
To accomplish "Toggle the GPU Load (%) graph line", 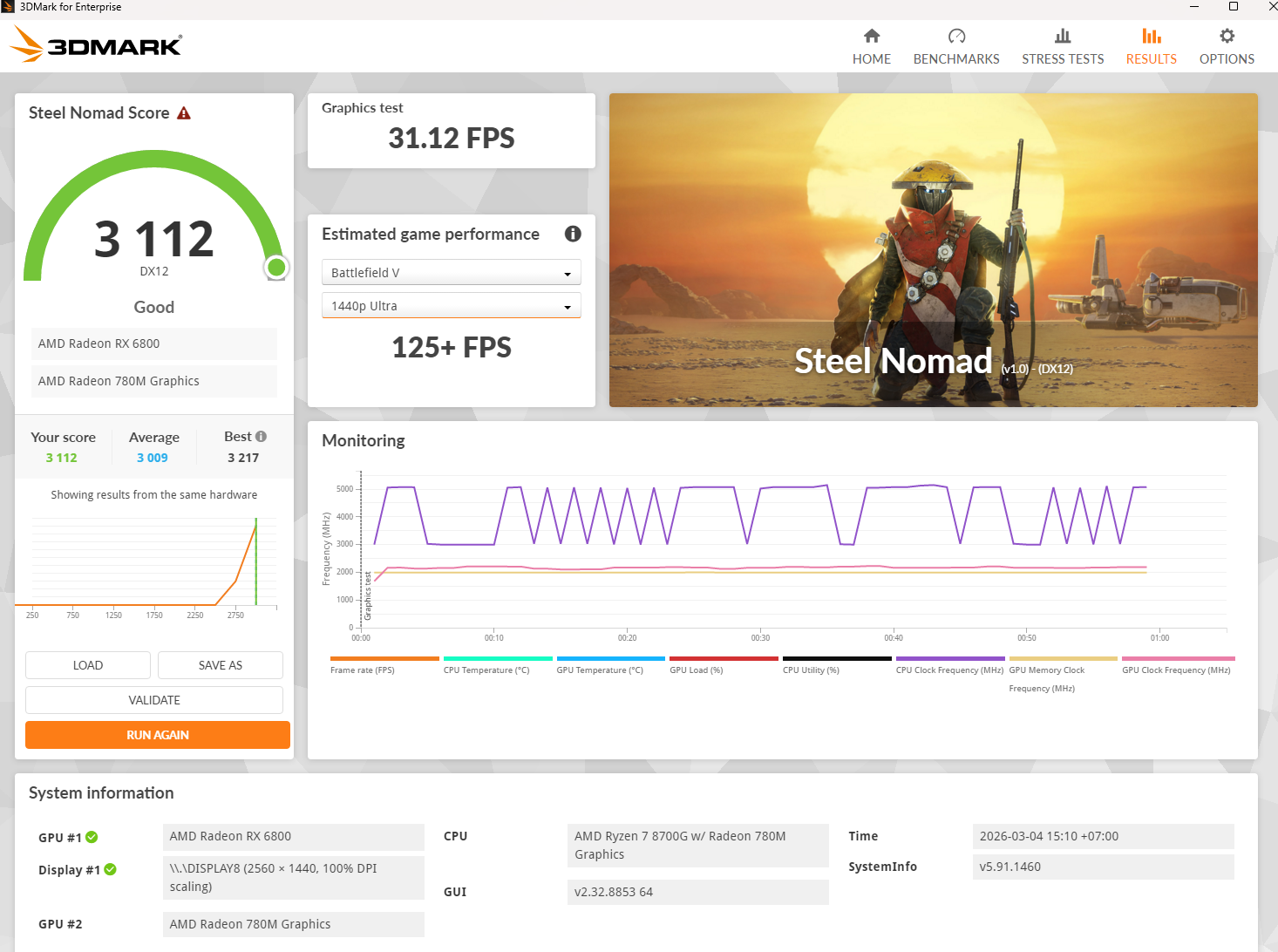I will click(724, 659).
